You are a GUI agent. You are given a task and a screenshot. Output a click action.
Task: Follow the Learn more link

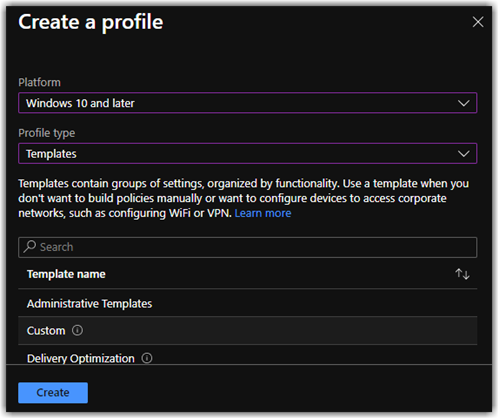[x=263, y=213]
